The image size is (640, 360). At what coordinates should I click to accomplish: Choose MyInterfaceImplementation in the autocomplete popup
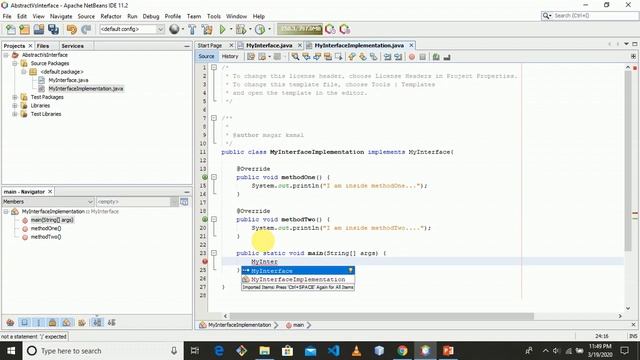(x=298, y=280)
